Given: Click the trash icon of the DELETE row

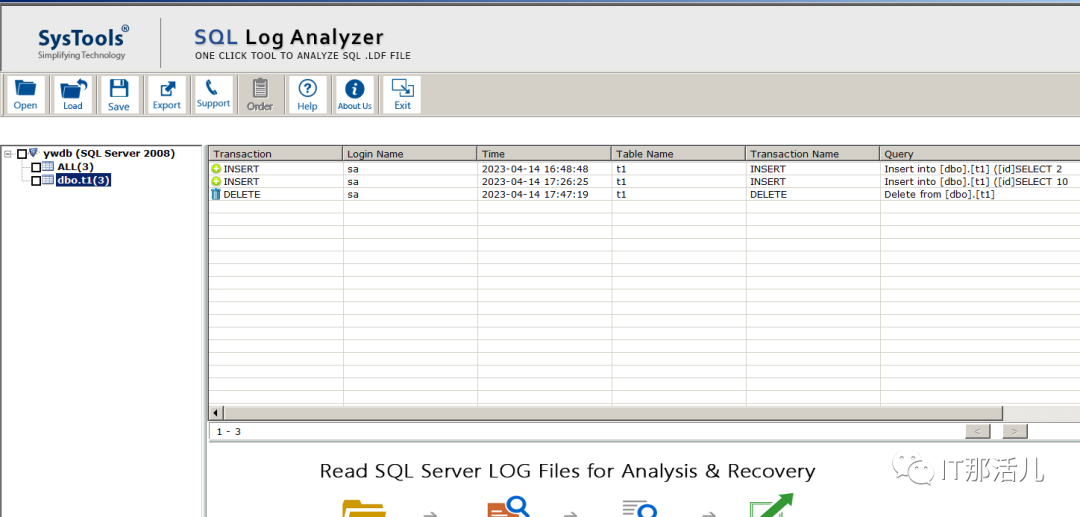Looking at the screenshot, I should click(x=216, y=195).
